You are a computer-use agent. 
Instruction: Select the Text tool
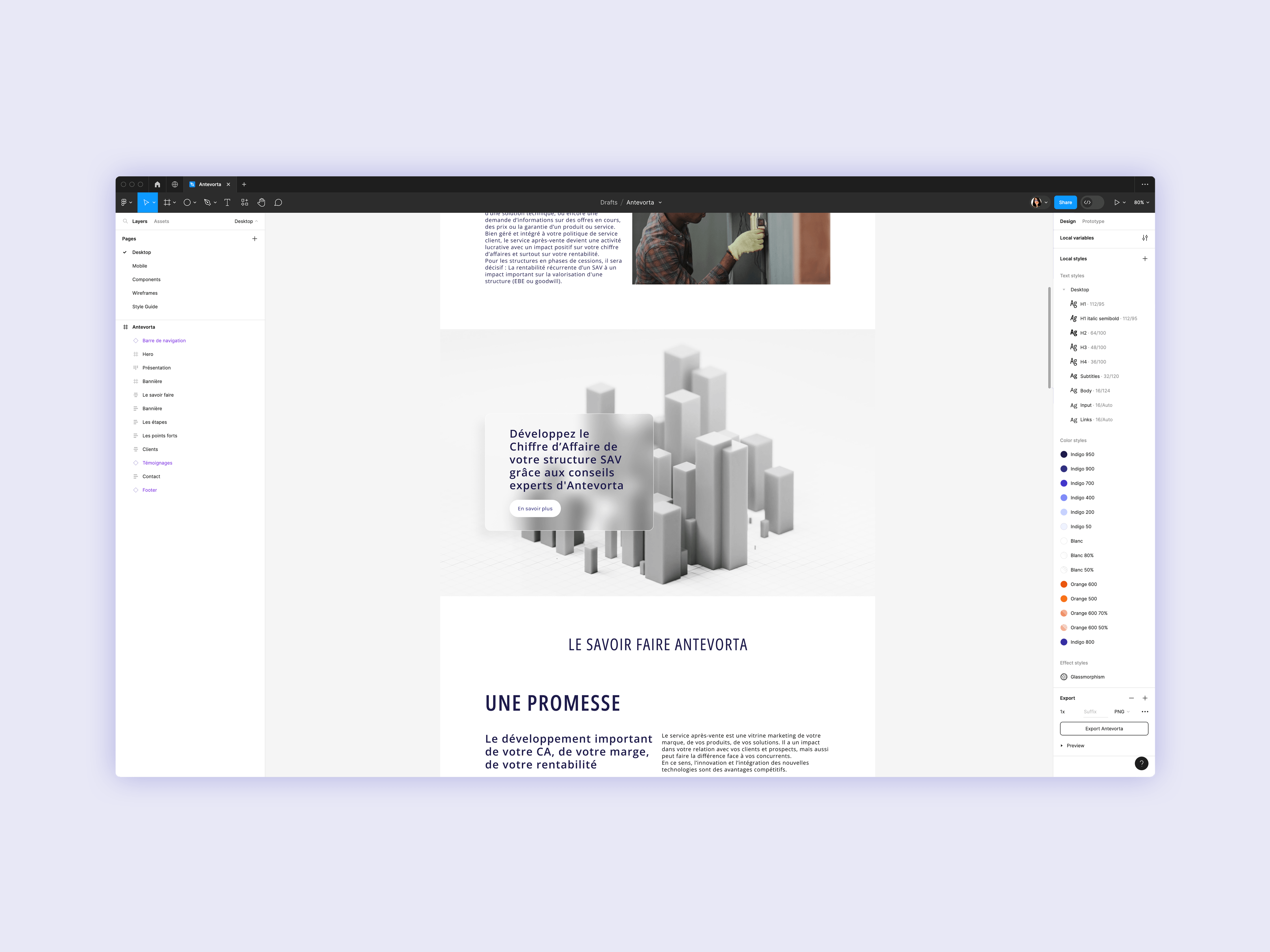click(x=227, y=203)
